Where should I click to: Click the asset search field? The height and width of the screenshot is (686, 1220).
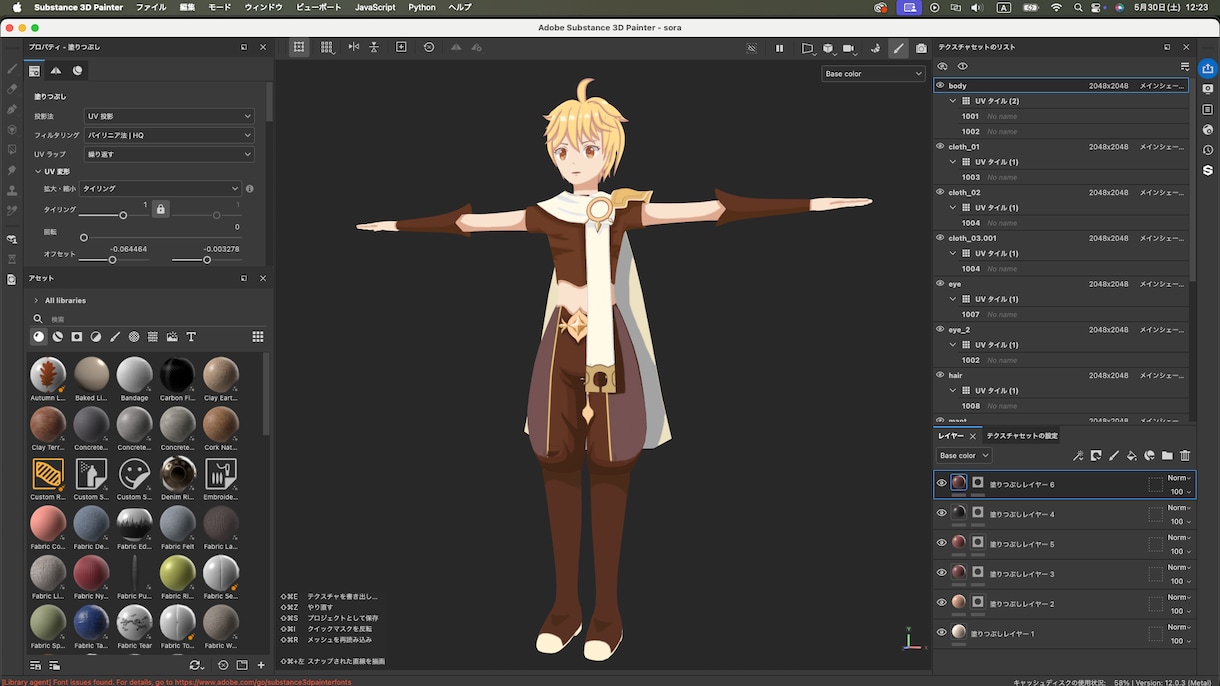coord(150,319)
